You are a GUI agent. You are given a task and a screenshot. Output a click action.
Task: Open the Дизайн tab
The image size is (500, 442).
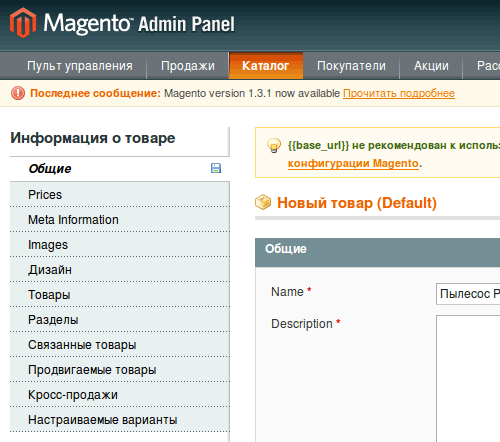120,269
